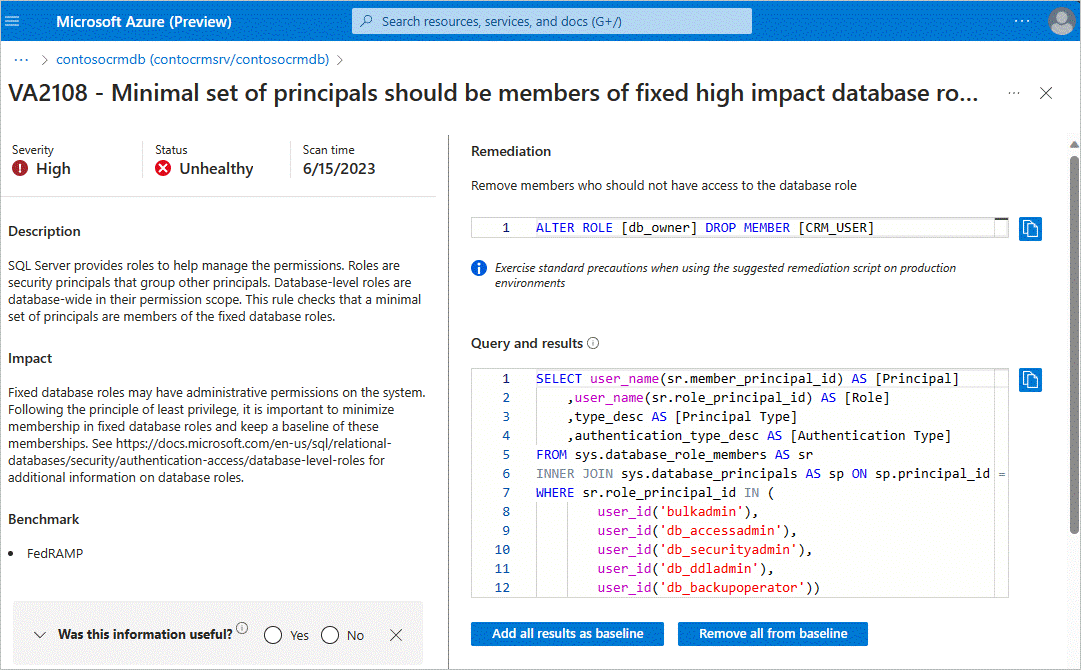Collapse the Was this information useful section
Viewport: 1081px width, 670px height.
[40, 635]
